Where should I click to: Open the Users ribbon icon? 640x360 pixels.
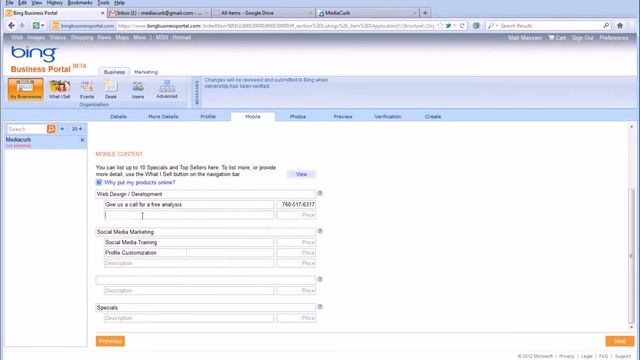pos(138,90)
